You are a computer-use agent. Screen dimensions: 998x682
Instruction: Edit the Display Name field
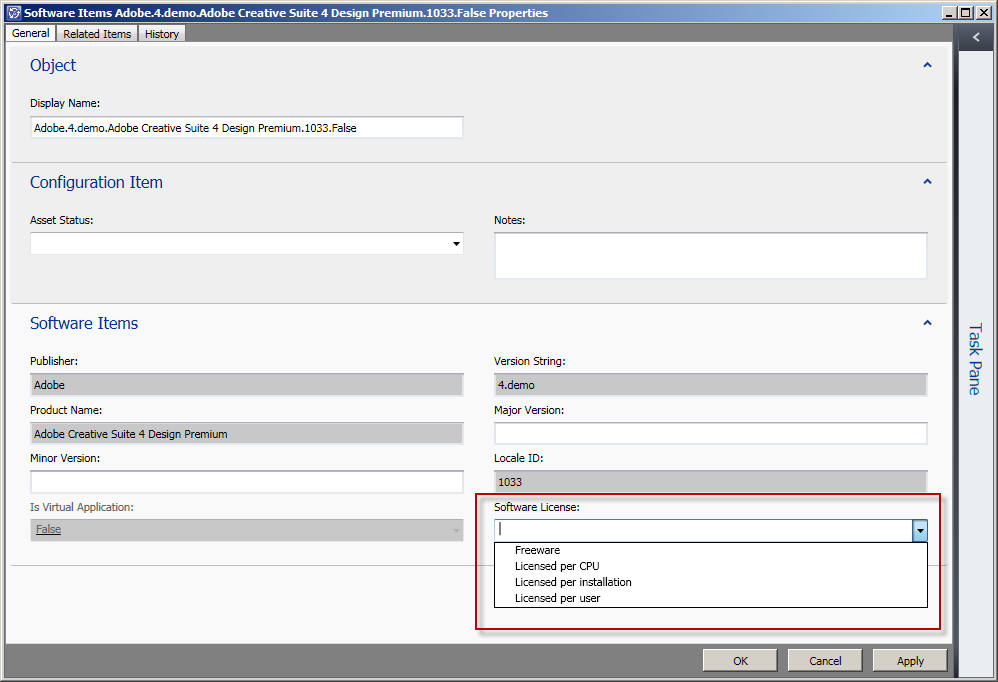click(x=246, y=127)
